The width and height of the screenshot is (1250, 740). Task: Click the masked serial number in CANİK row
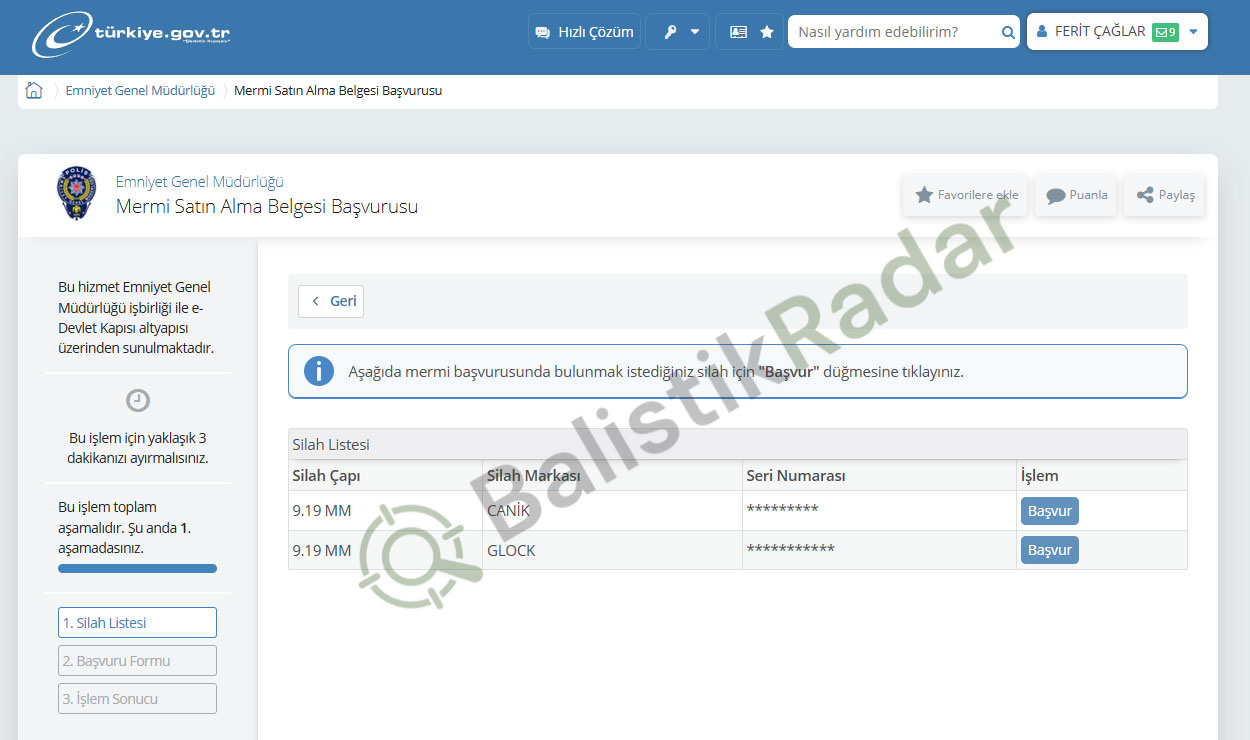(x=783, y=510)
